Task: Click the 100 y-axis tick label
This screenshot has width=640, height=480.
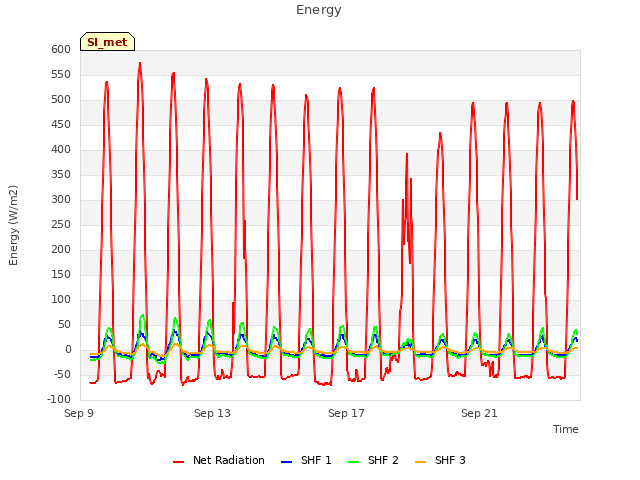Action: click(61, 300)
